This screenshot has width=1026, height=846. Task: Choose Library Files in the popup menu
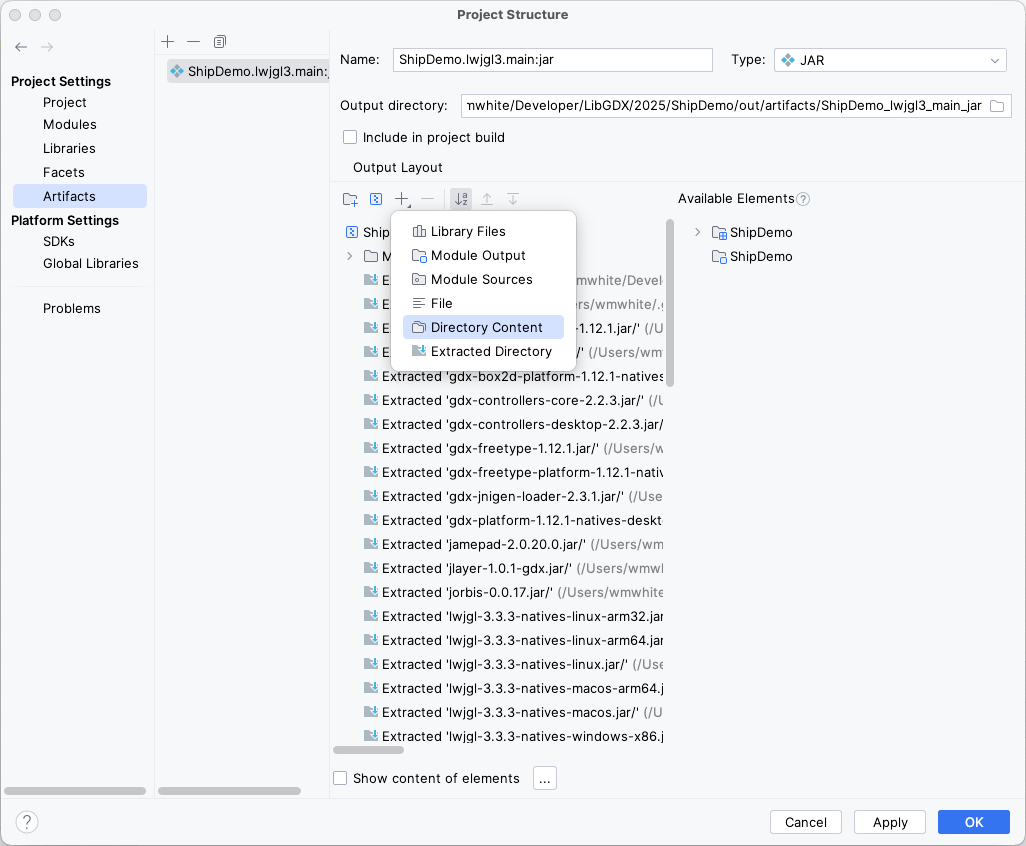coord(467,231)
